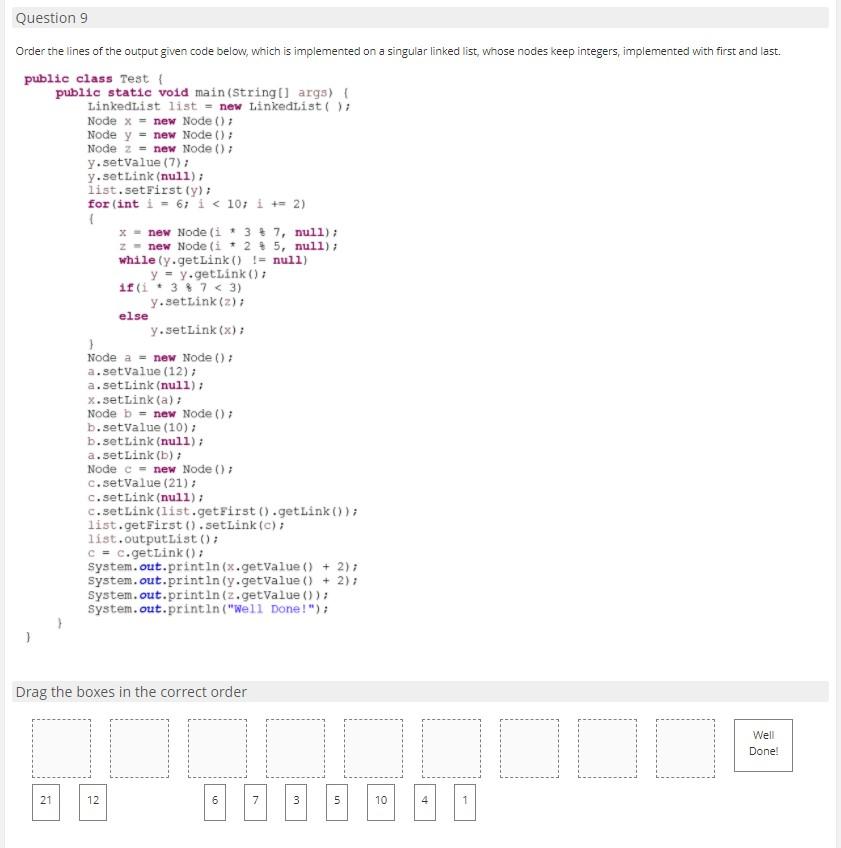The width and height of the screenshot is (841, 848).
Task: Click the number tile showing 7
Action: (255, 801)
